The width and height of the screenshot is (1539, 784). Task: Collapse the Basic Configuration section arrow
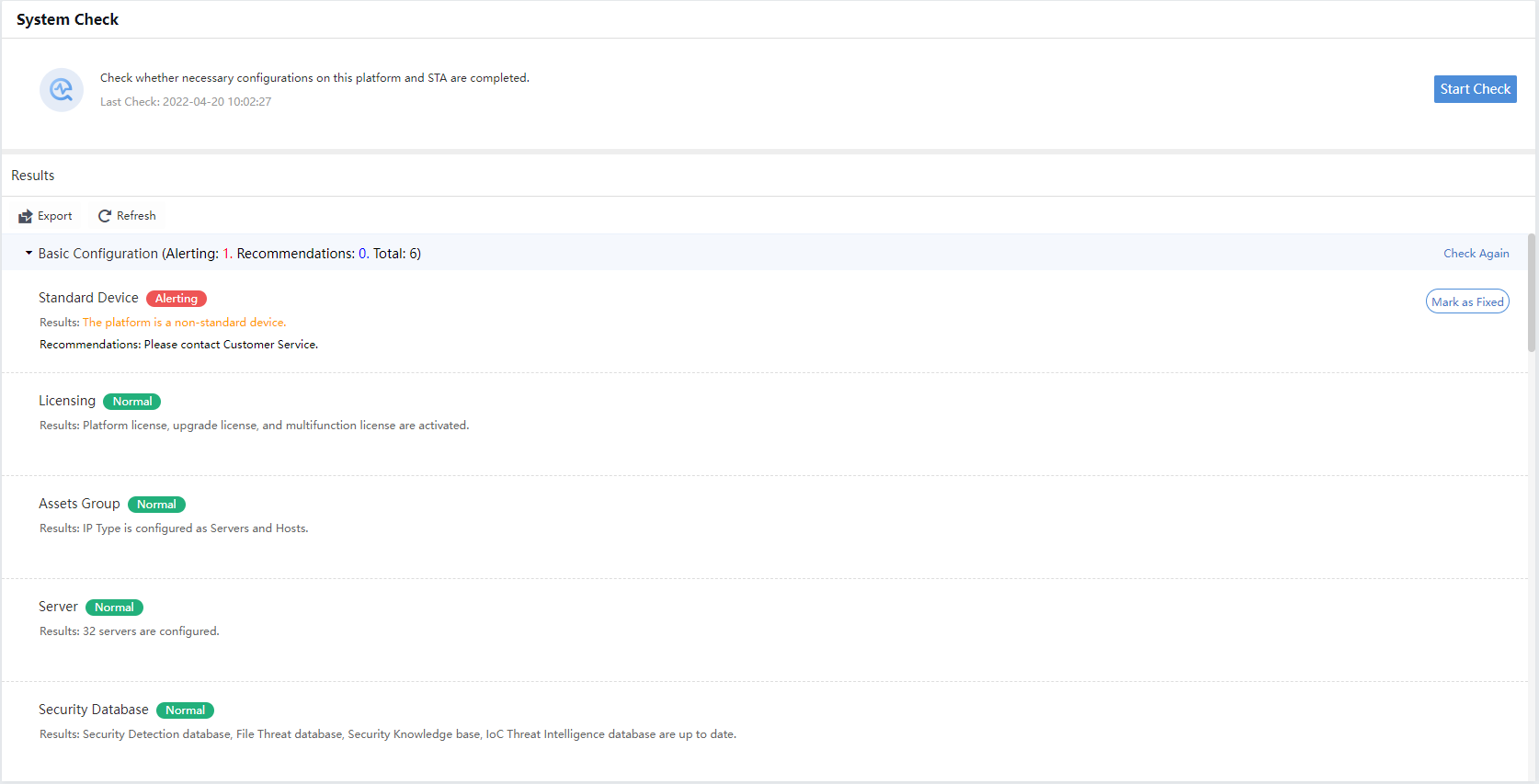point(28,254)
